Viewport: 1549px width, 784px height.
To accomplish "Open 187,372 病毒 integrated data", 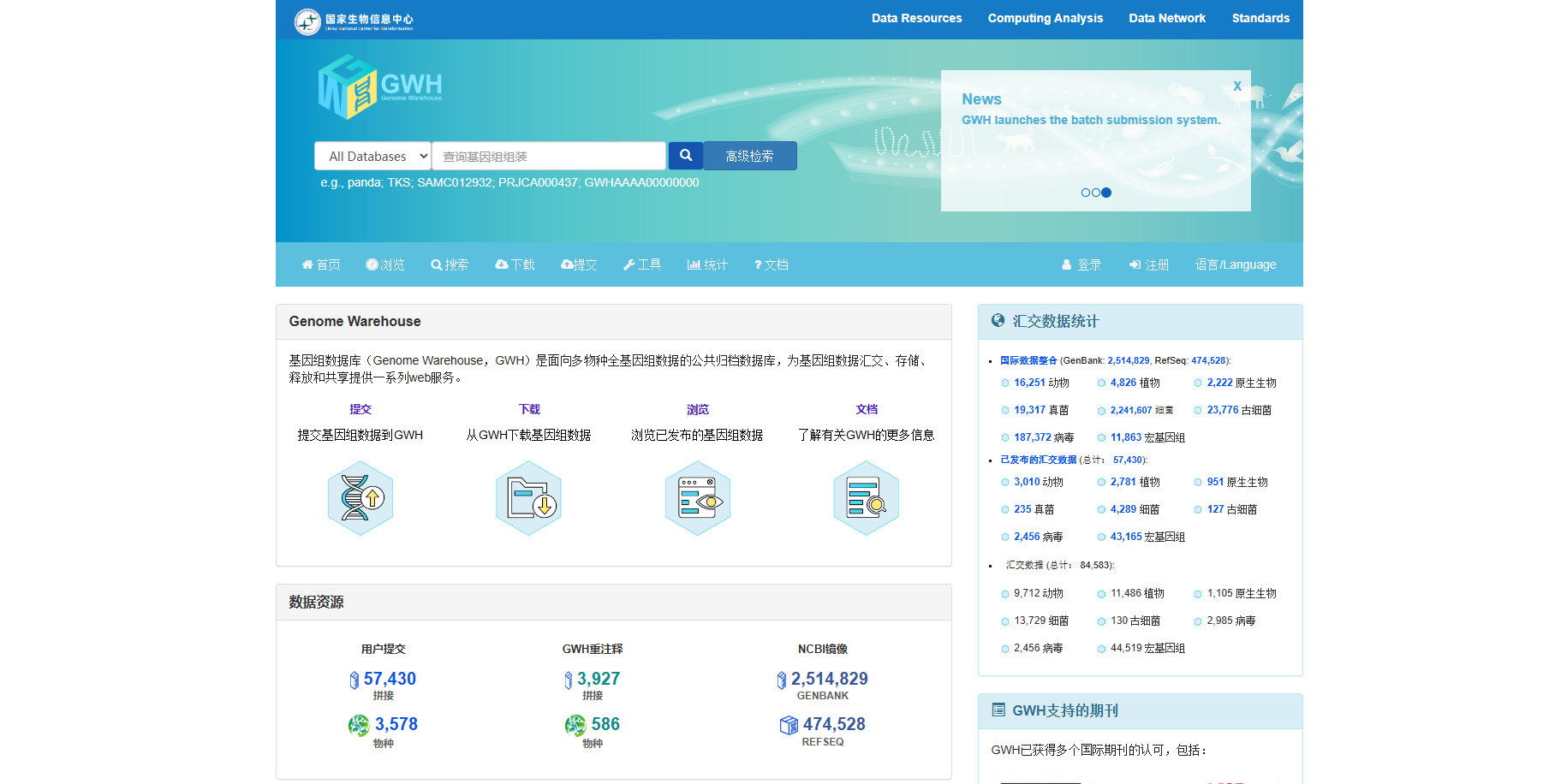I will pos(1044,437).
